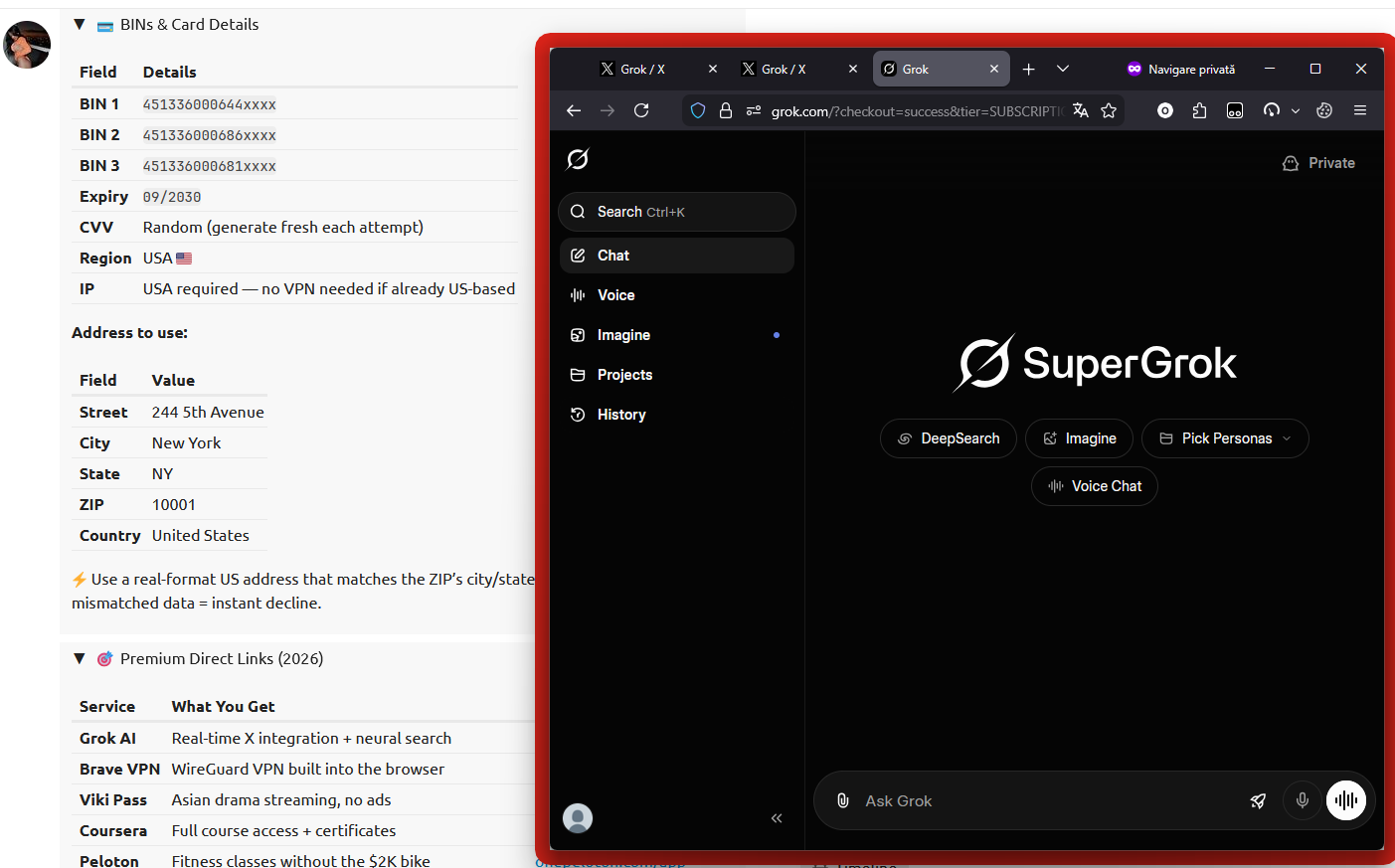
Task: Click the Grok logo in the sidebar
Action: coord(578,159)
